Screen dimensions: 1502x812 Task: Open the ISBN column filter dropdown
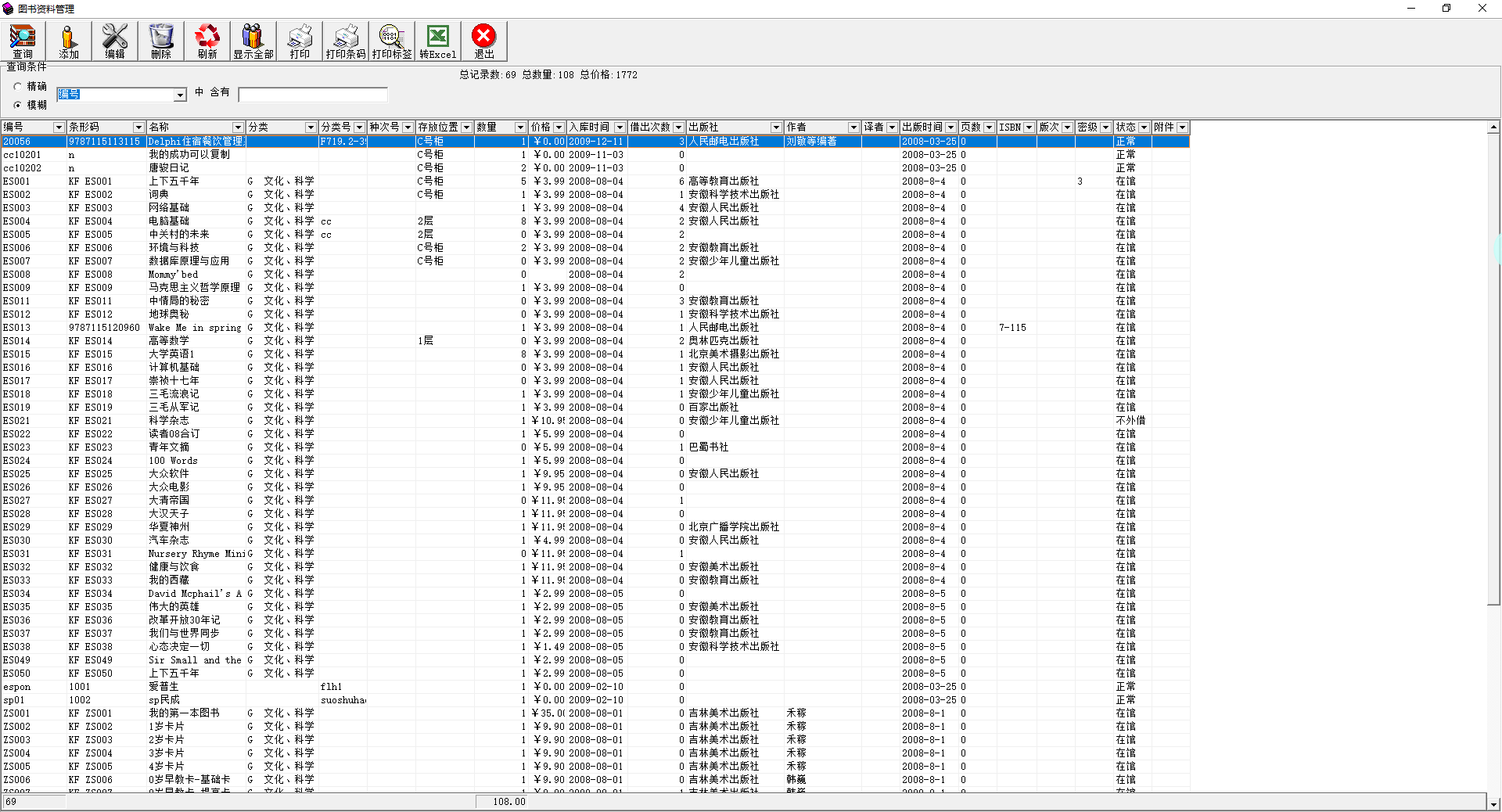point(1029,128)
